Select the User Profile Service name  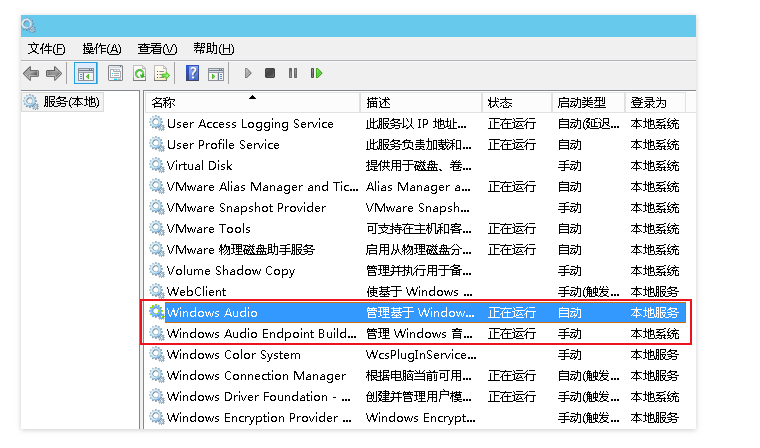[223, 145]
